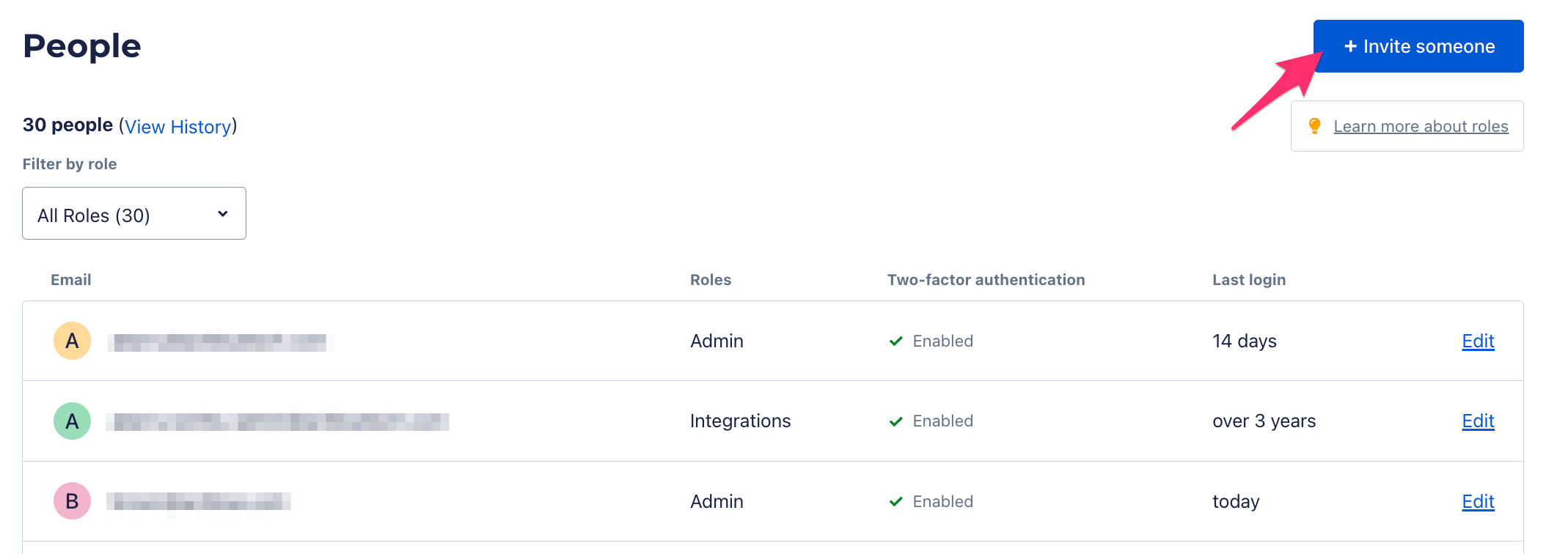Viewport: 1568px width, 554px height.
Task: Click the lightbulb icon beside roles link
Action: coord(1315,126)
